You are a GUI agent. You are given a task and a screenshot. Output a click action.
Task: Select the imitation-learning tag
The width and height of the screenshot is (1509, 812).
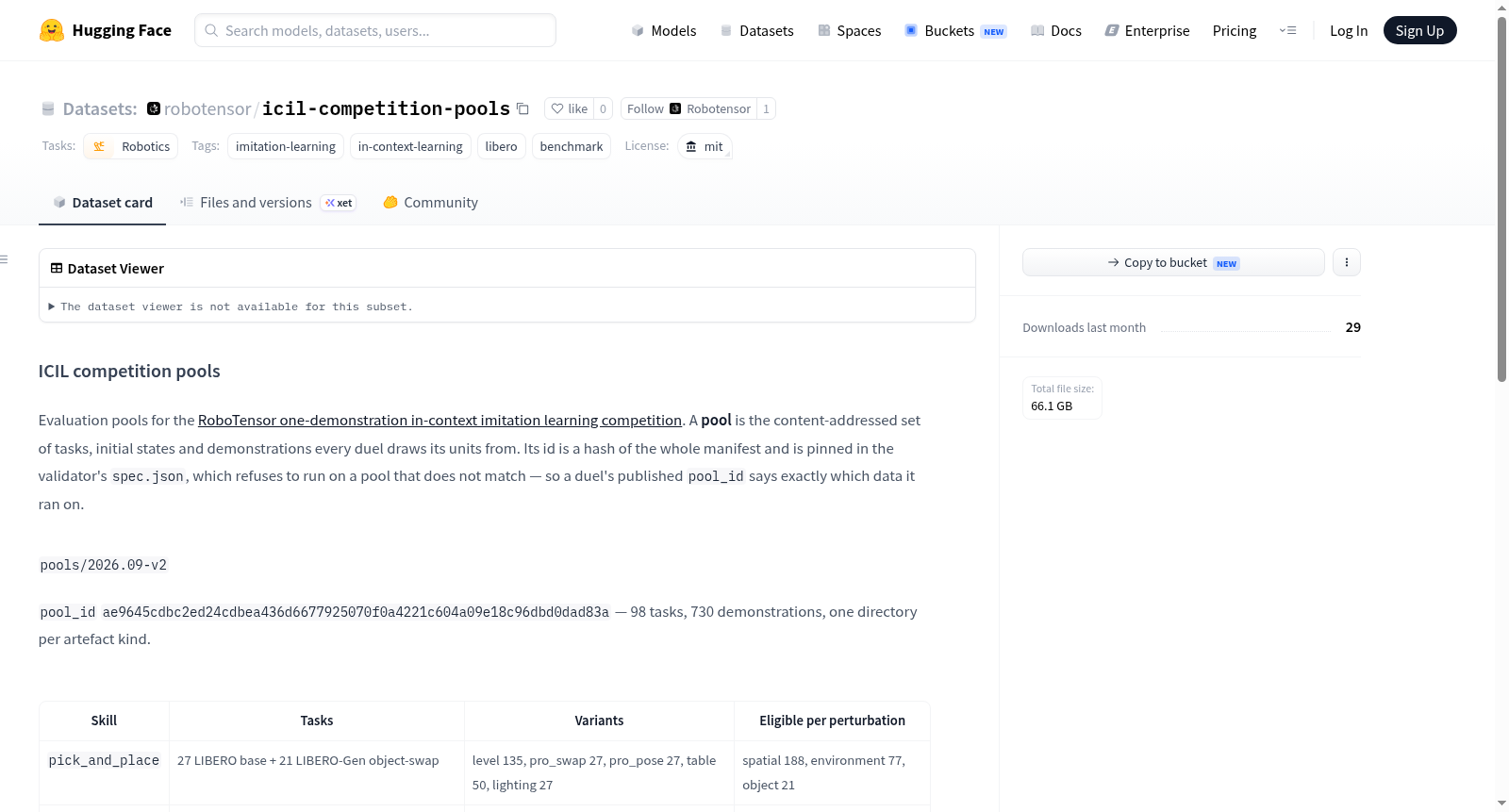(286, 146)
